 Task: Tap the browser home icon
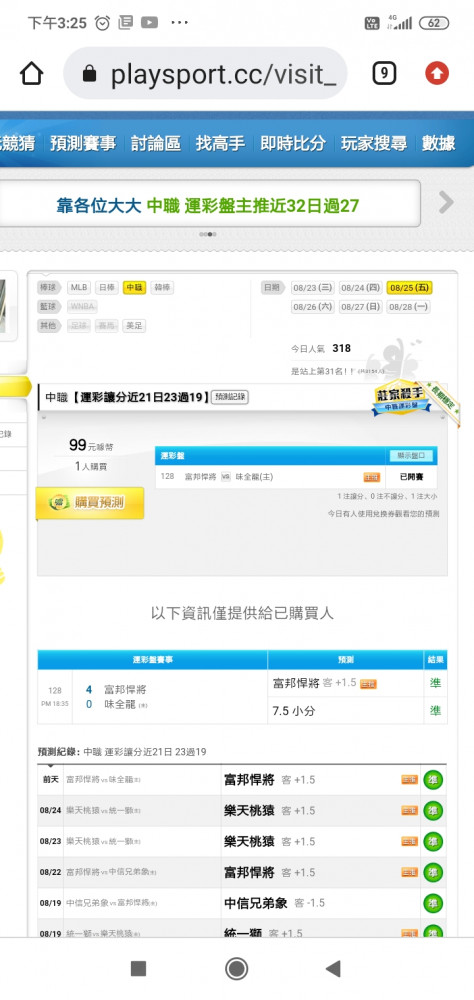(31, 74)
